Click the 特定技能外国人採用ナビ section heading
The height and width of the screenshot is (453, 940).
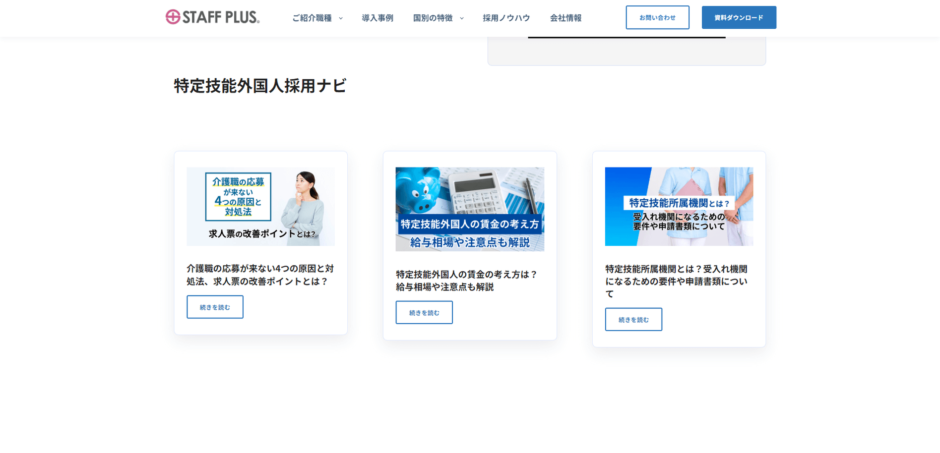[x=260, y=86]
